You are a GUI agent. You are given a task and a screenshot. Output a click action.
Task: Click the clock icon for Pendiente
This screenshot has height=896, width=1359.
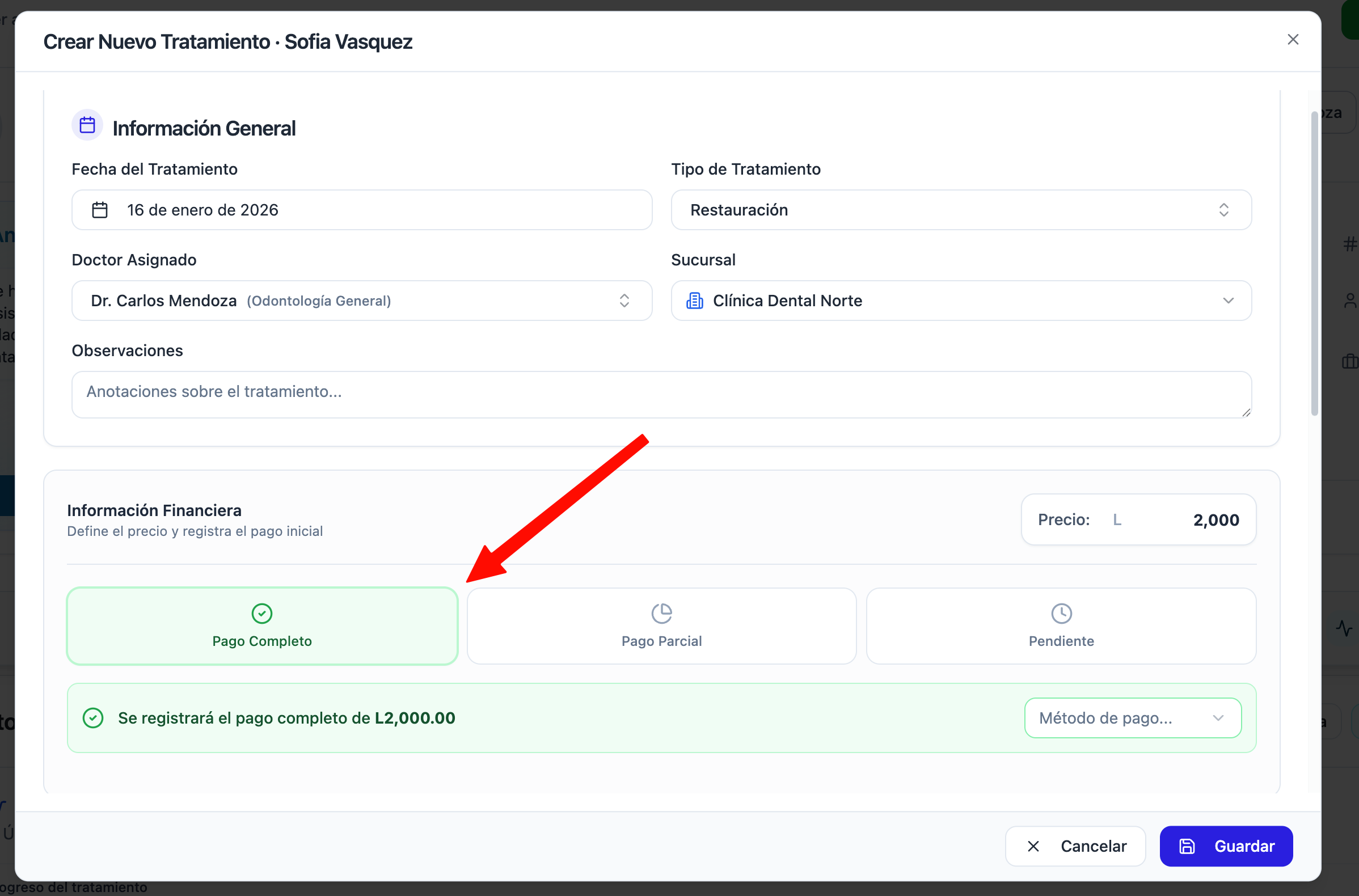[x=1061, y=614]
